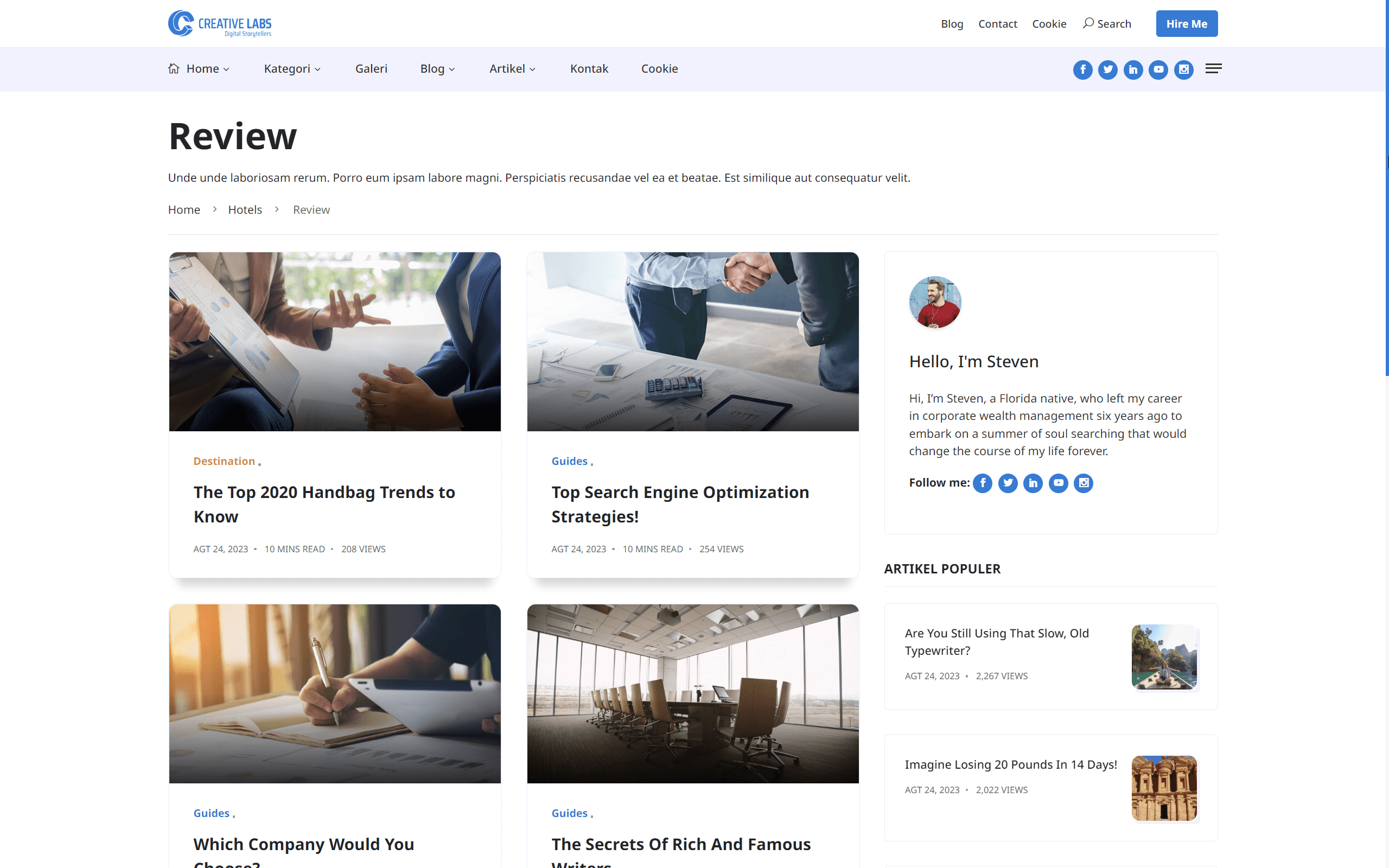Click the Twitter icon in navigation bar
Viewport: 1389px width, 868px height.
point(1108,69)
